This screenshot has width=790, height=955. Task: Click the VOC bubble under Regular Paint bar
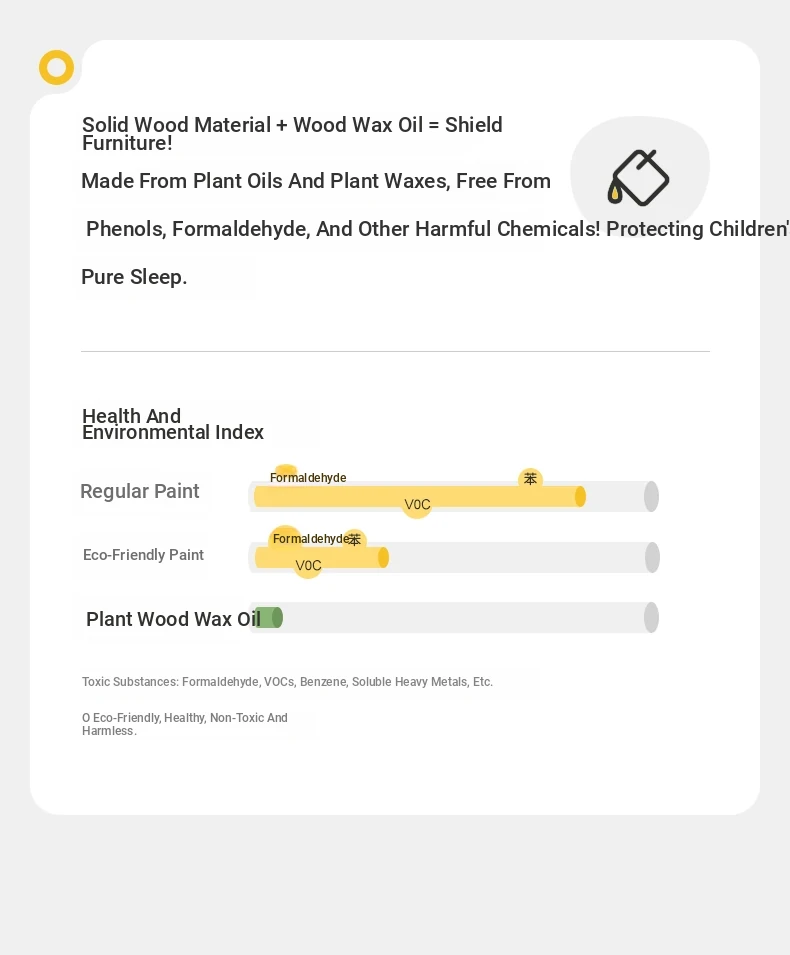click(x=417, y=504)
